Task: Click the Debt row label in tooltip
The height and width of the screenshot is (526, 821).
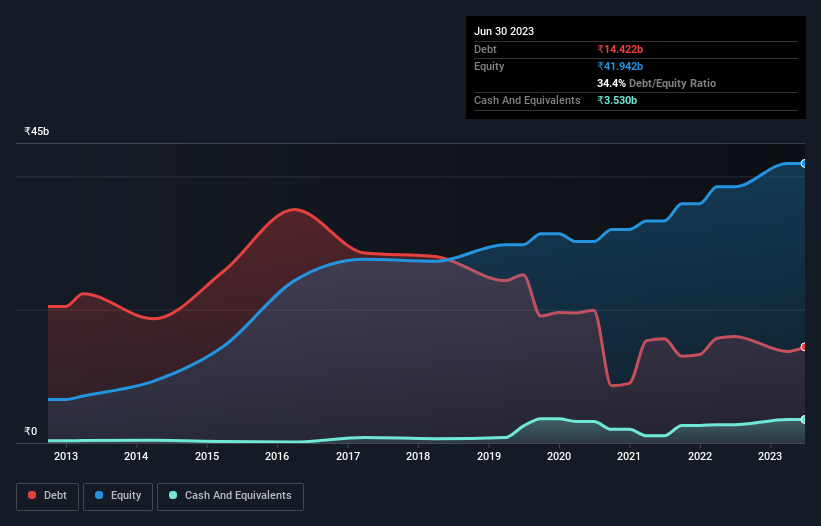Action: coord(485,49)
